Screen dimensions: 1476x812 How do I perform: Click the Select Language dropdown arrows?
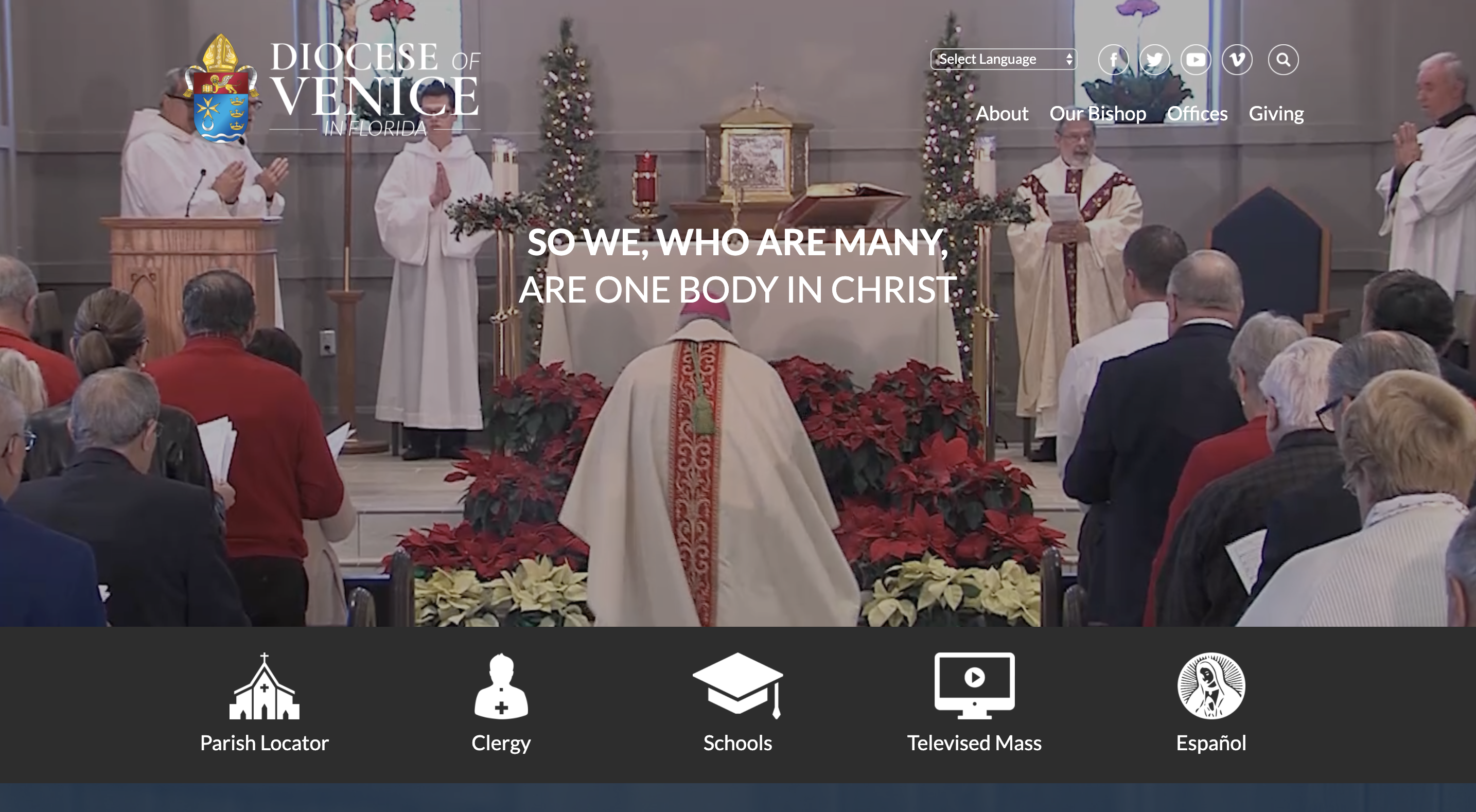(1069, 60)
